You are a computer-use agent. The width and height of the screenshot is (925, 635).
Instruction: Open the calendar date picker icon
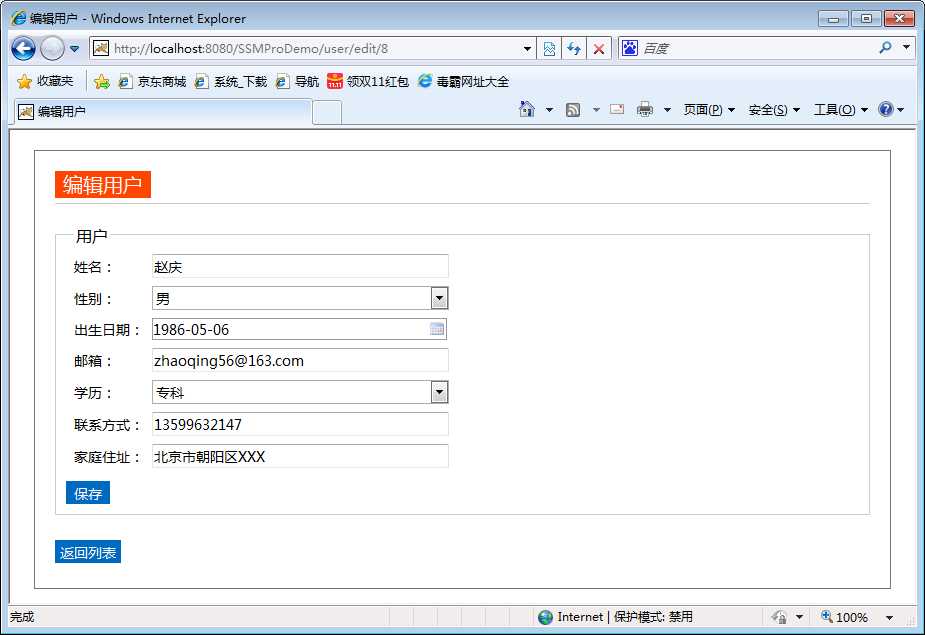pos(437,329)
